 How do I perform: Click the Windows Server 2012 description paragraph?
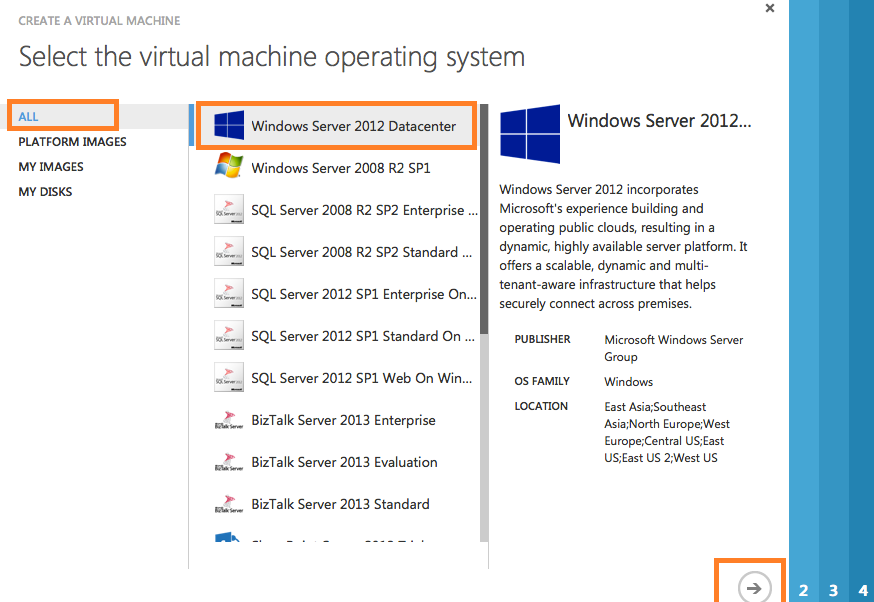pos(623,246)
